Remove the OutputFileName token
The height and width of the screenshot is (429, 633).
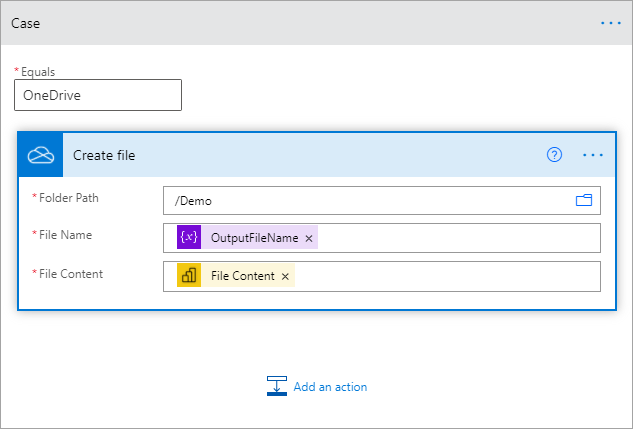[x=309, y=238]
